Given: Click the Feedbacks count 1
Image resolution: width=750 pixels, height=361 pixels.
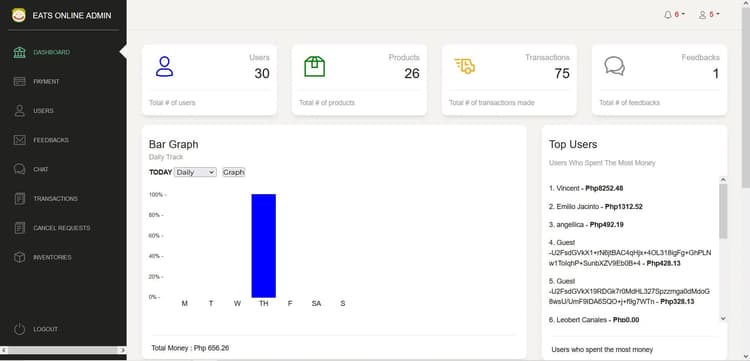Looking at the screenshot, I should point(716,74).
